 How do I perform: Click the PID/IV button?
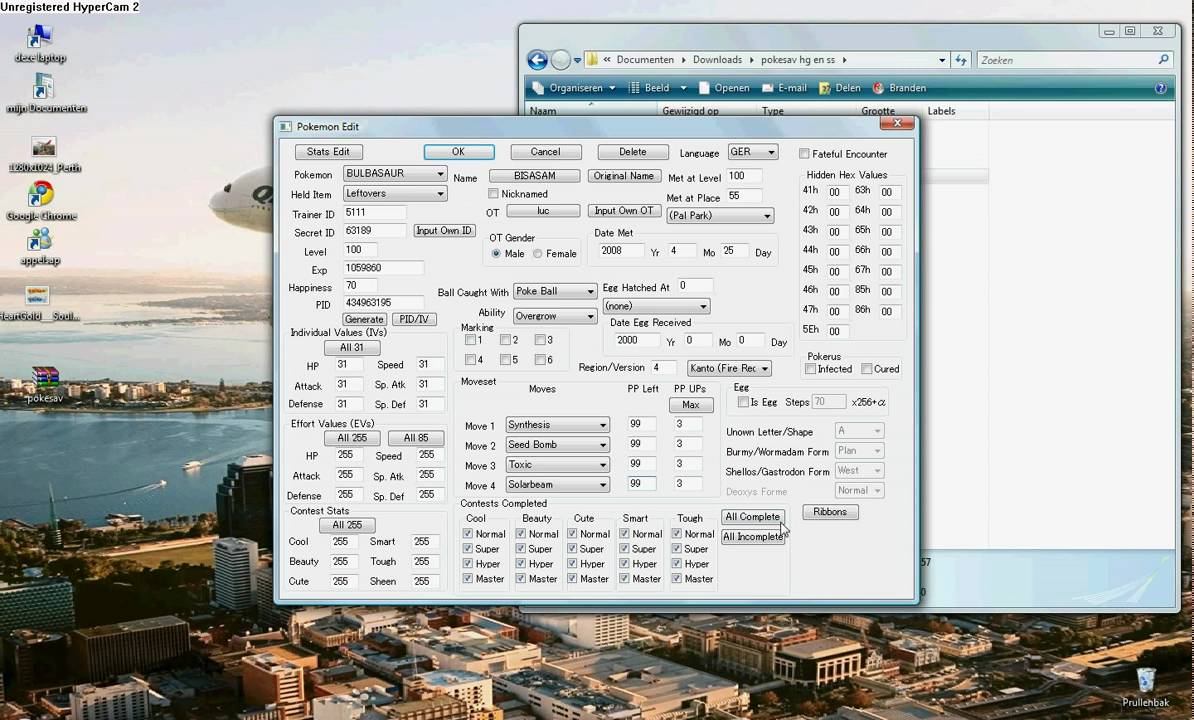tap(414, 319)
